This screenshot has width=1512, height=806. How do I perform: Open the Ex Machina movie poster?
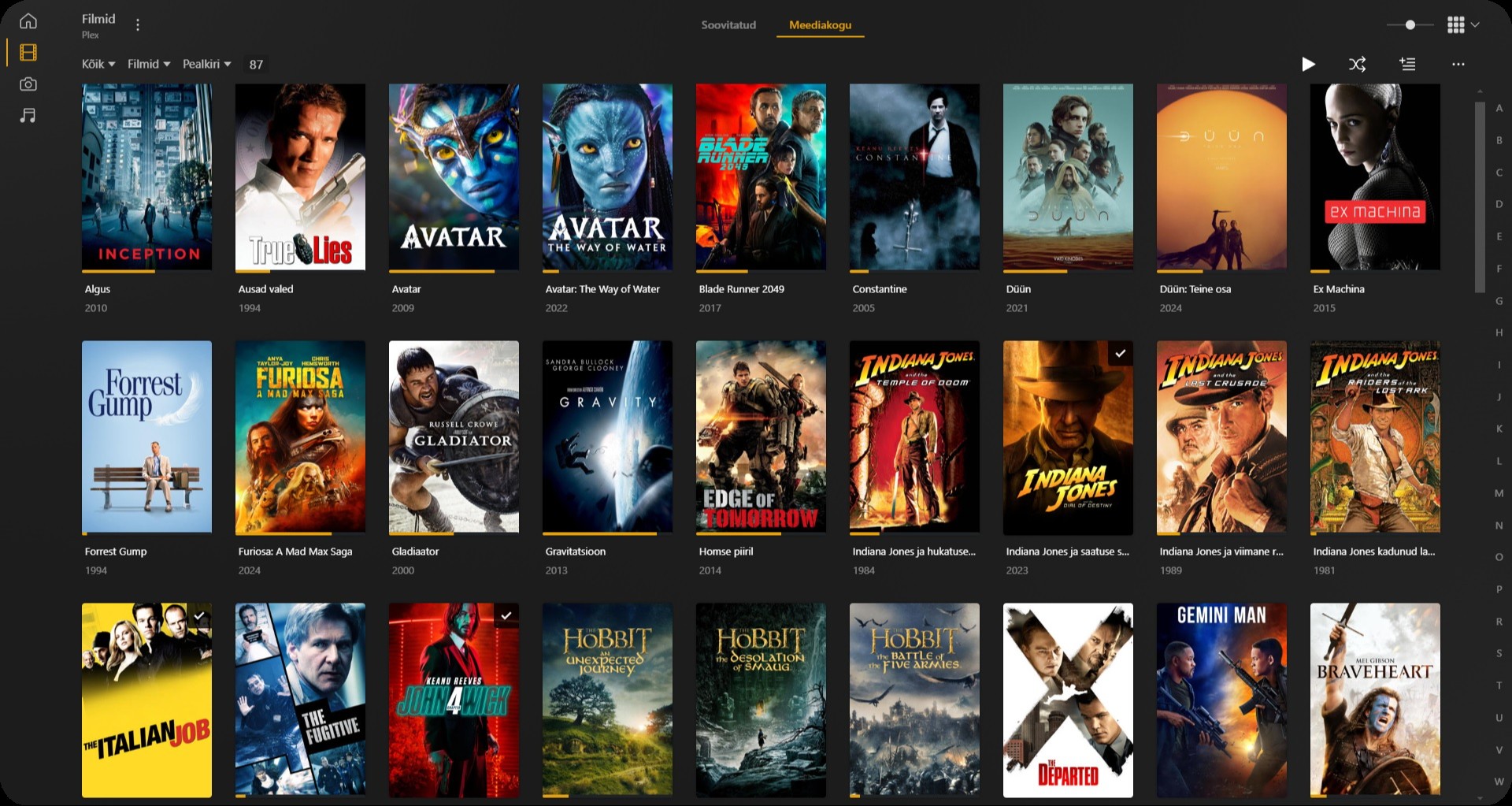1375,177
